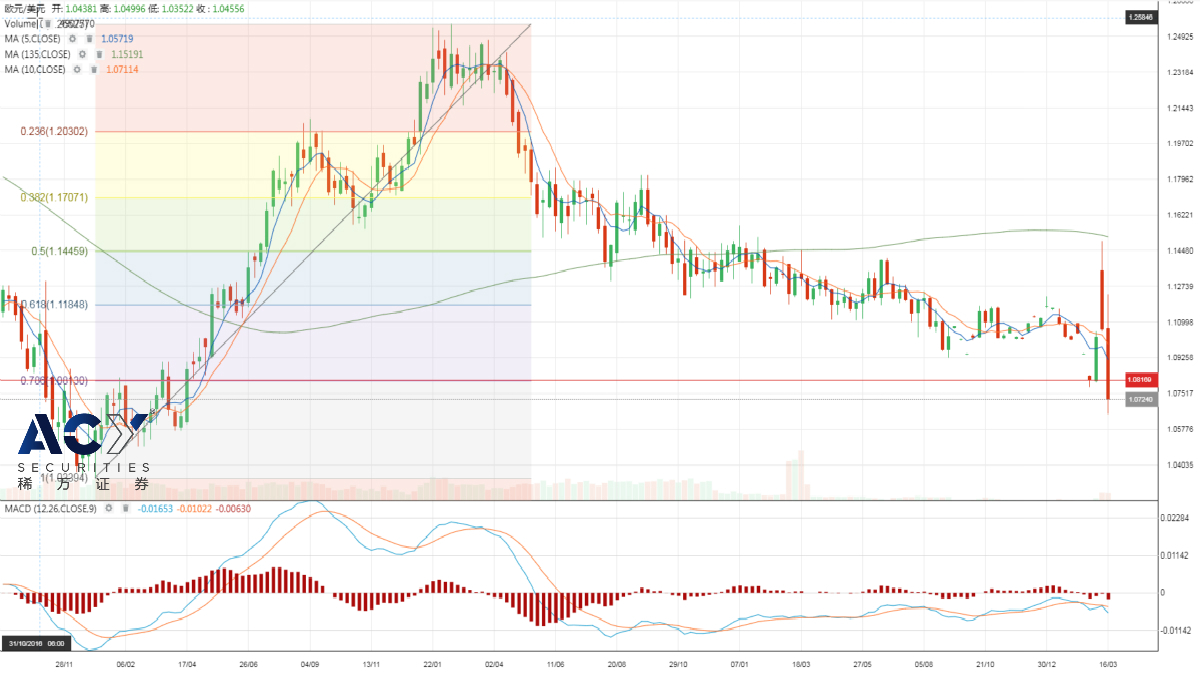Click the MACD (12,26,CLOSE,9) legend label
Viewport: 1200px width, 675px height.
point(50,509)
